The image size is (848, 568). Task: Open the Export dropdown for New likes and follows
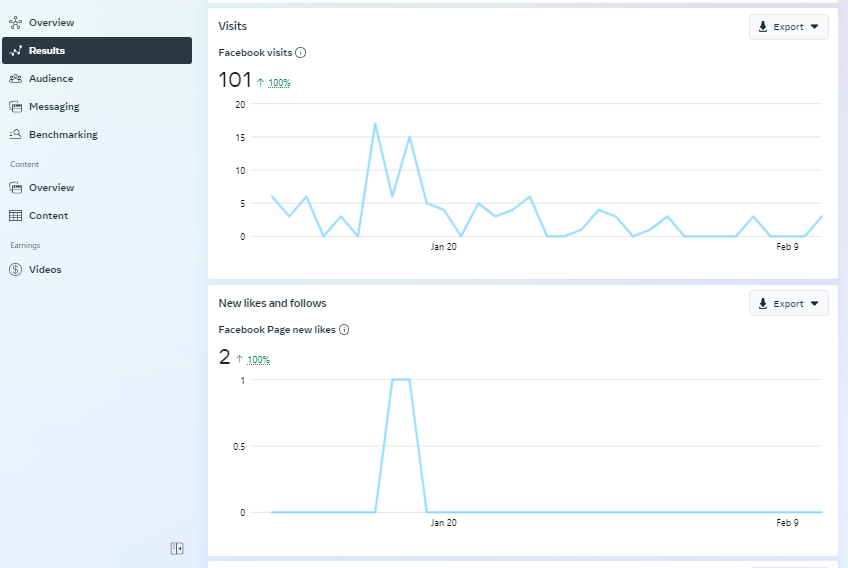pos(788,304)
